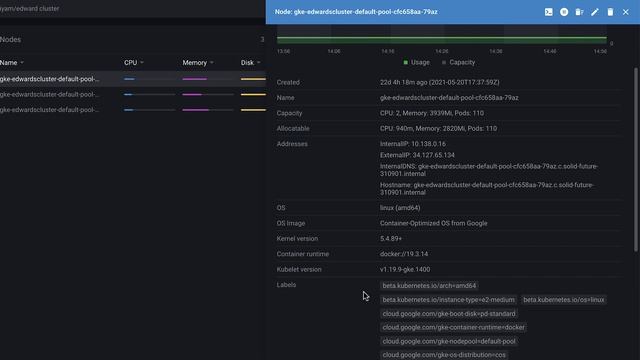
Task: Select the beta.kubernetes.io/arch=amd64 label
Action: 429,286
